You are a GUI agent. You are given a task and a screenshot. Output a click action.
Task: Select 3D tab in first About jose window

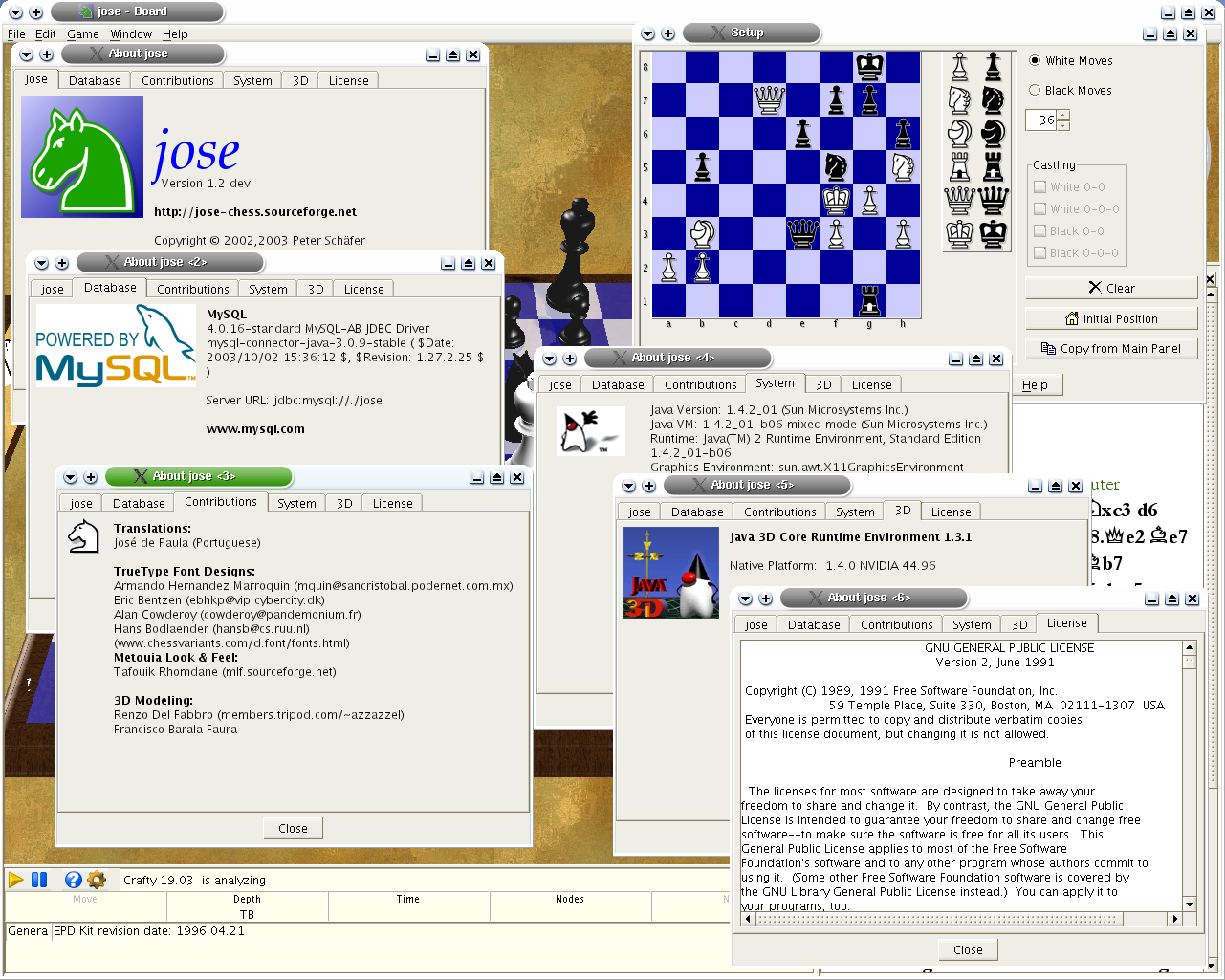tap(300, 80)
